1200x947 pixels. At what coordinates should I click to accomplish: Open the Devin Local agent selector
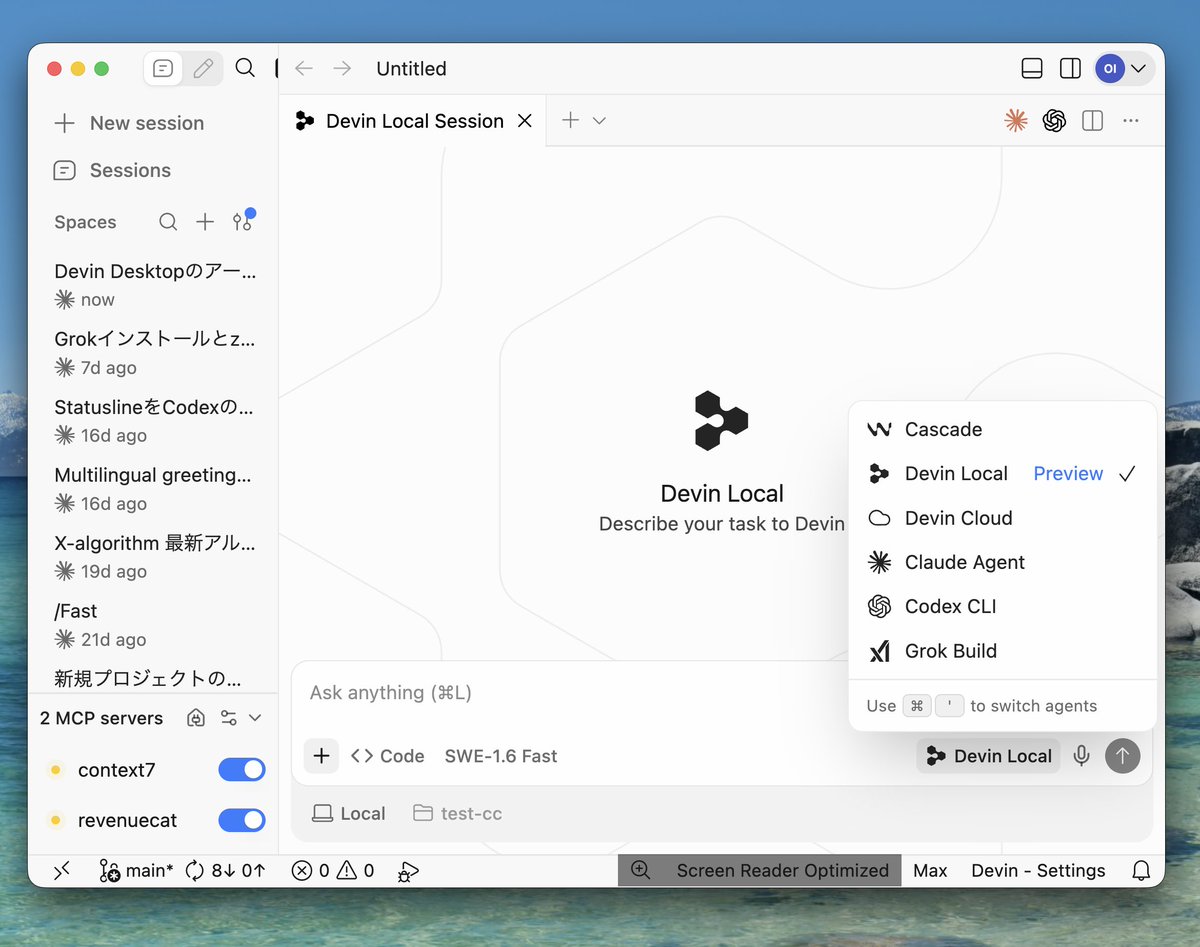[x=988, y=756]
